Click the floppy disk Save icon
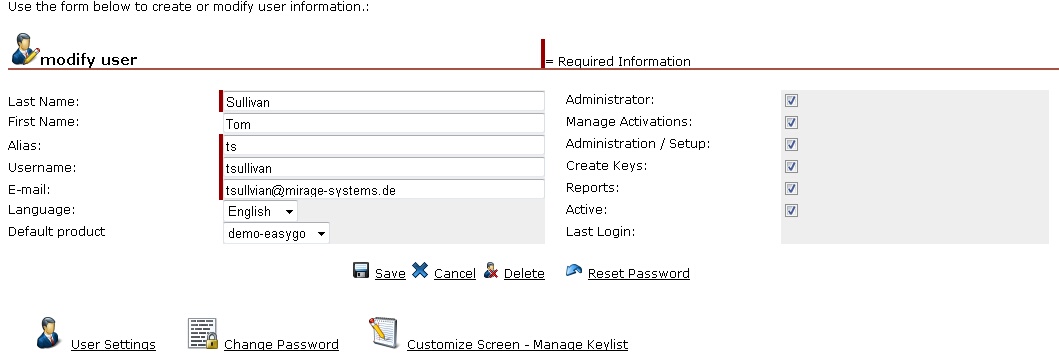The height and width of the screenshot is (362, 1059). [361, 270]
